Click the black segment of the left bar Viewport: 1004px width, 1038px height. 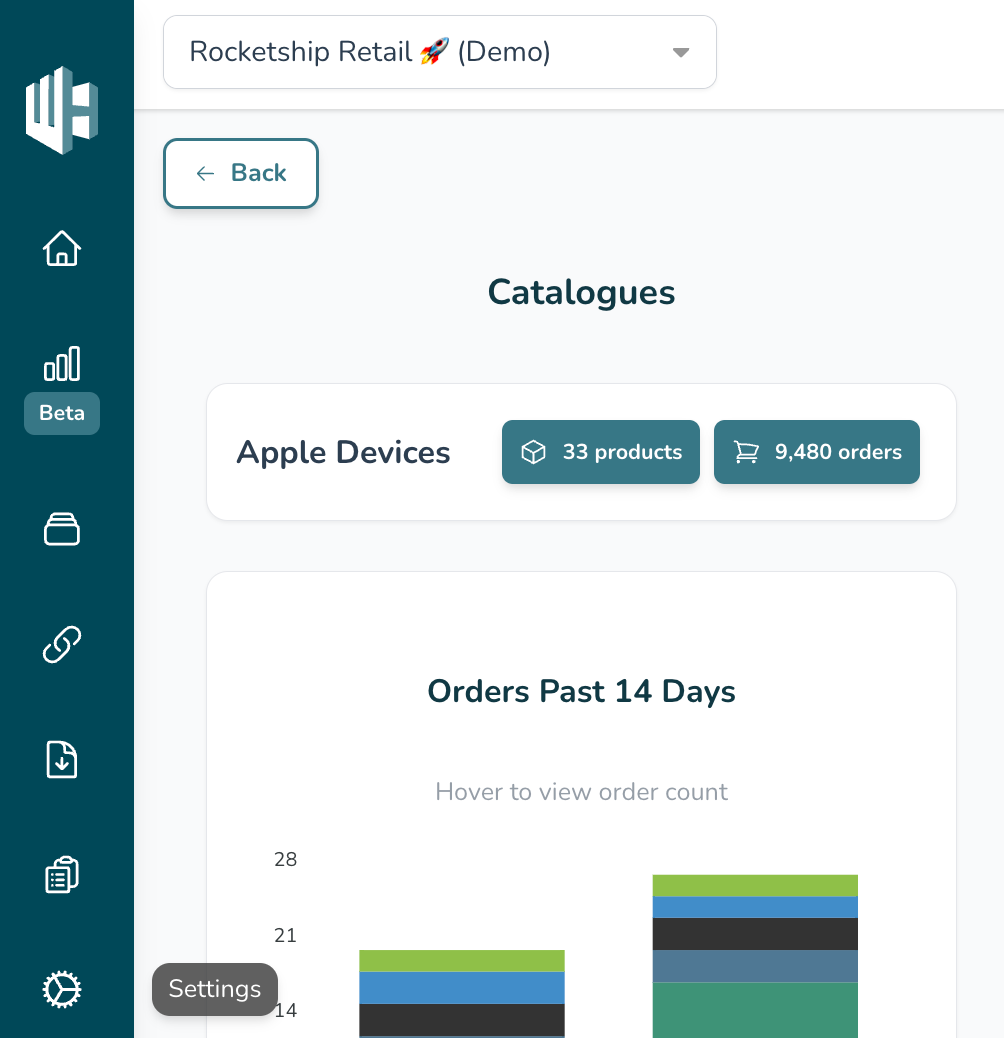coord(462,1019)
